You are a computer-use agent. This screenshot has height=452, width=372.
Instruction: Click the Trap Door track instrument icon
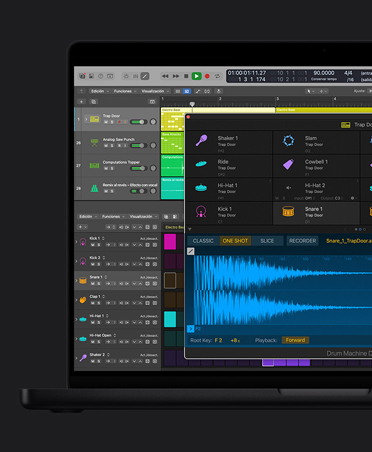click(x=95, y=119)
